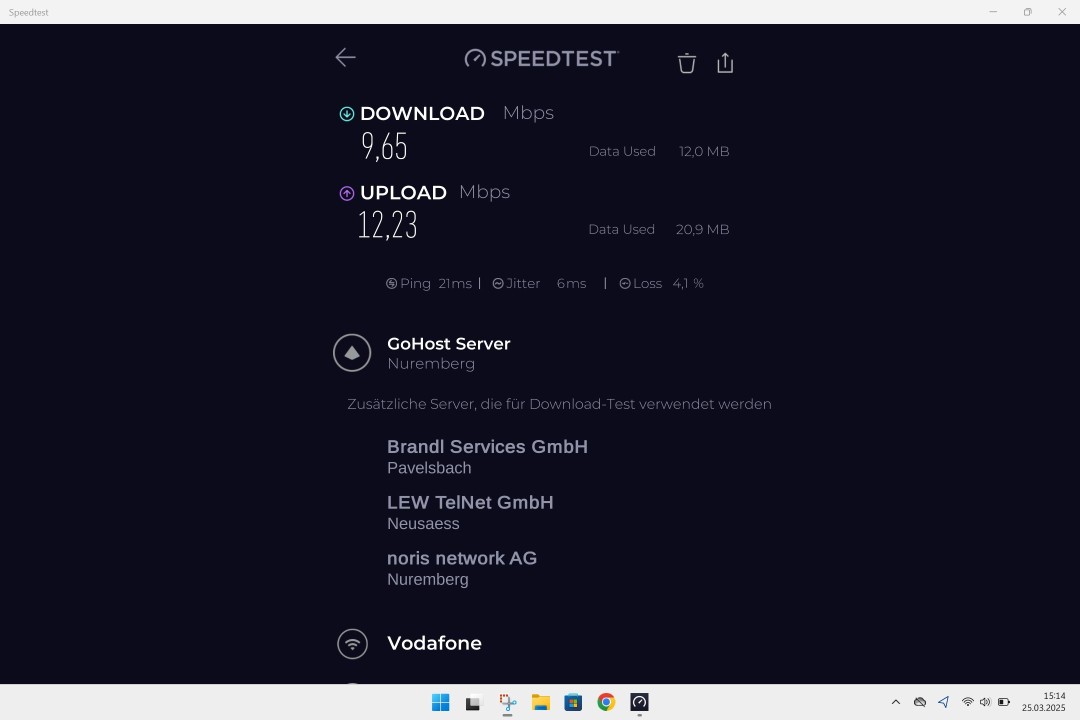
Task: Open the Snipping Tool from the taskbar
Action: [x=507, y=702]
